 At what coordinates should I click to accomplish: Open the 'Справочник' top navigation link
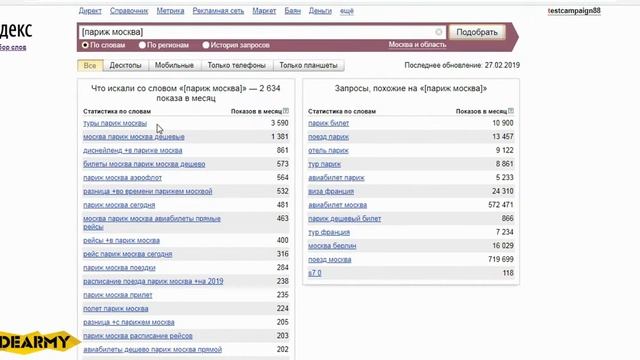click(x=129, y=11)
